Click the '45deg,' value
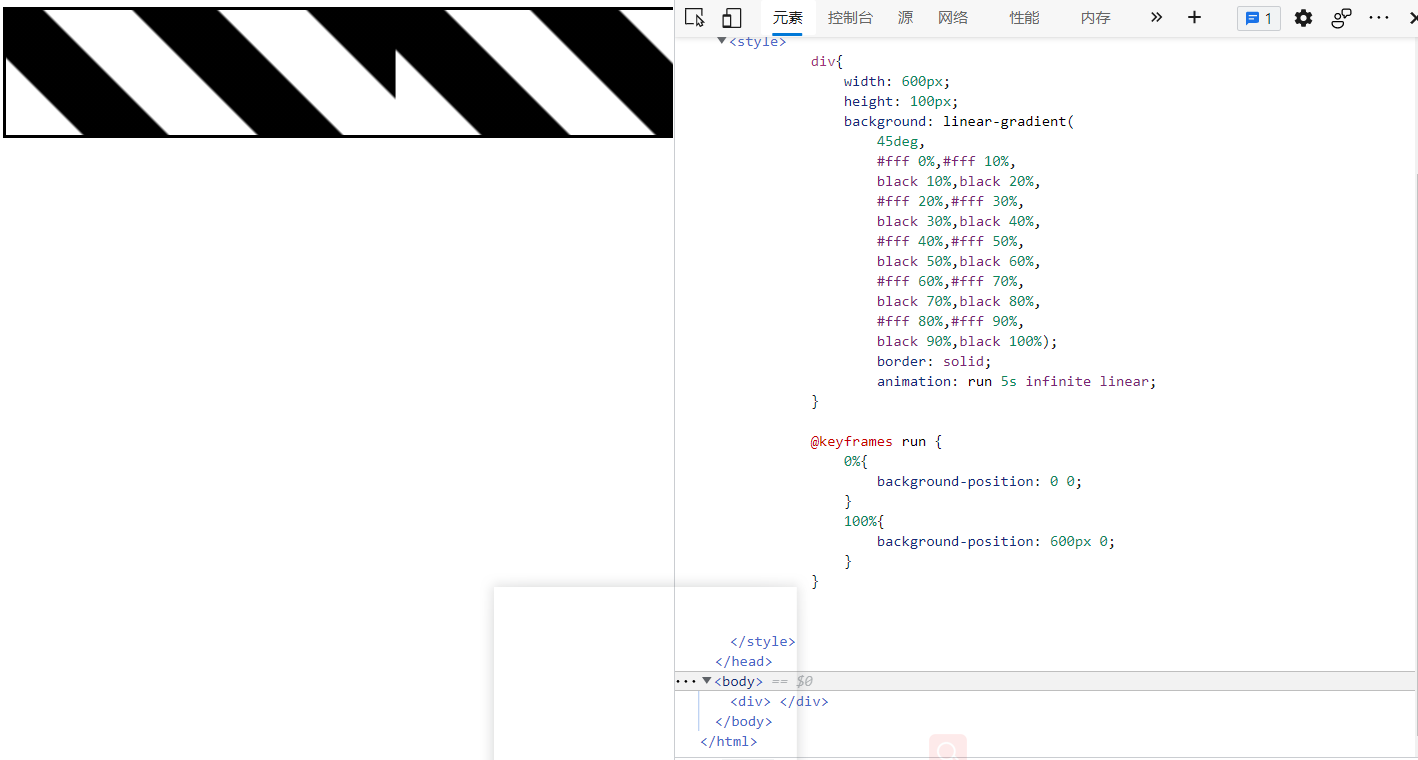This screenshot has width=1418, height=760. coord(901,141)
